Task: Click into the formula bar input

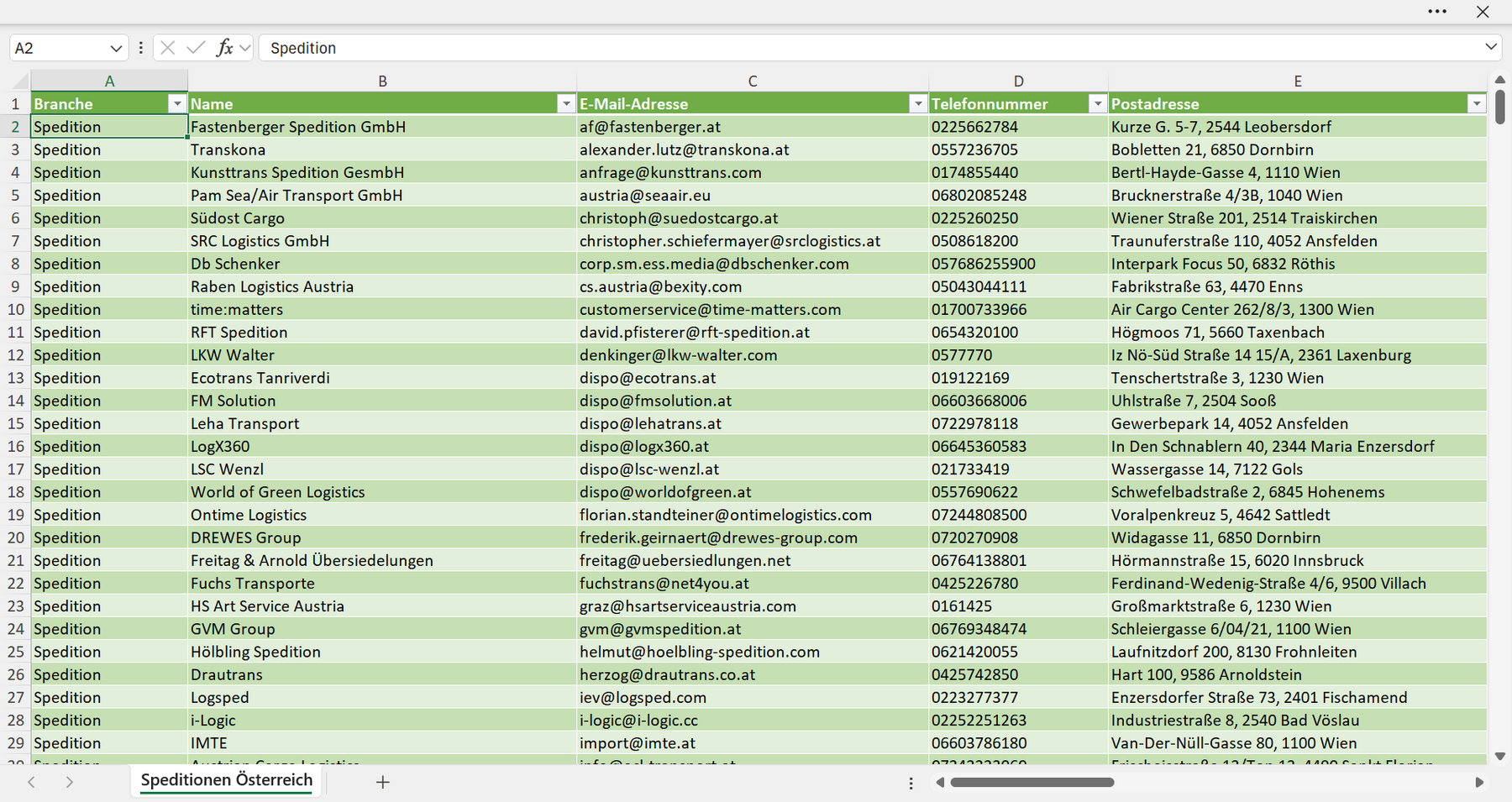Action: (870, 48)
